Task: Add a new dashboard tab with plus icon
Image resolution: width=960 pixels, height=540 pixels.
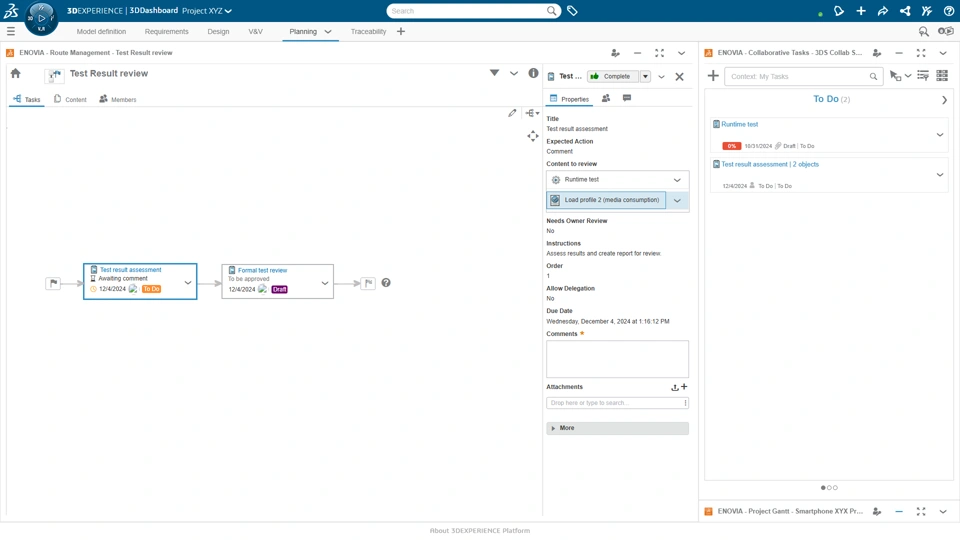Action: point(401,31)
